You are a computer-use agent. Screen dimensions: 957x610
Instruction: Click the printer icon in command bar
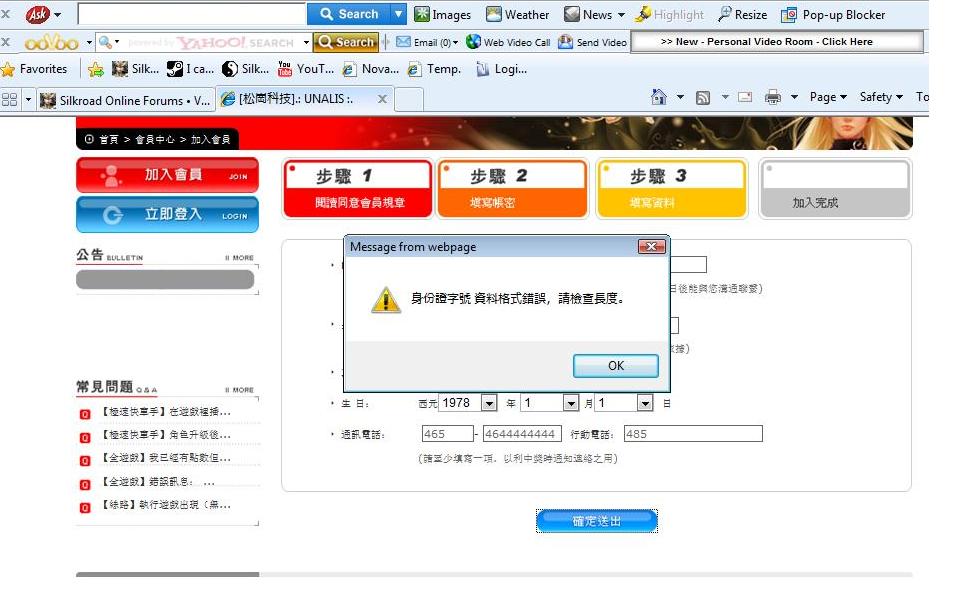(x=772, y=97)
